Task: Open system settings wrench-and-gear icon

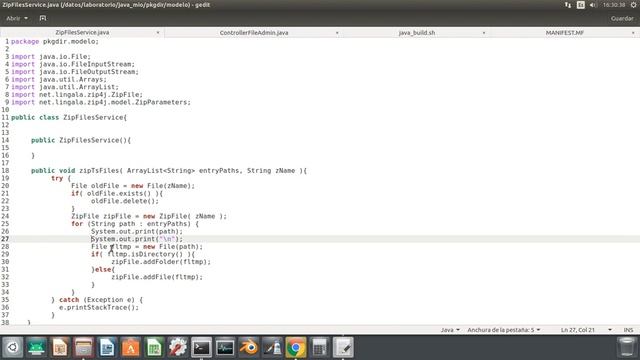Action: click(178, 348)
